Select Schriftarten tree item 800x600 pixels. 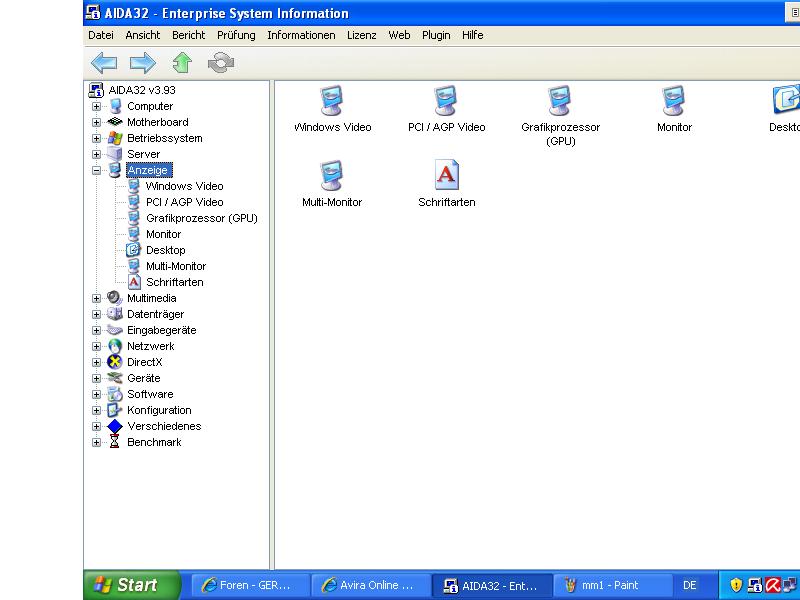(x=174, y=282)
